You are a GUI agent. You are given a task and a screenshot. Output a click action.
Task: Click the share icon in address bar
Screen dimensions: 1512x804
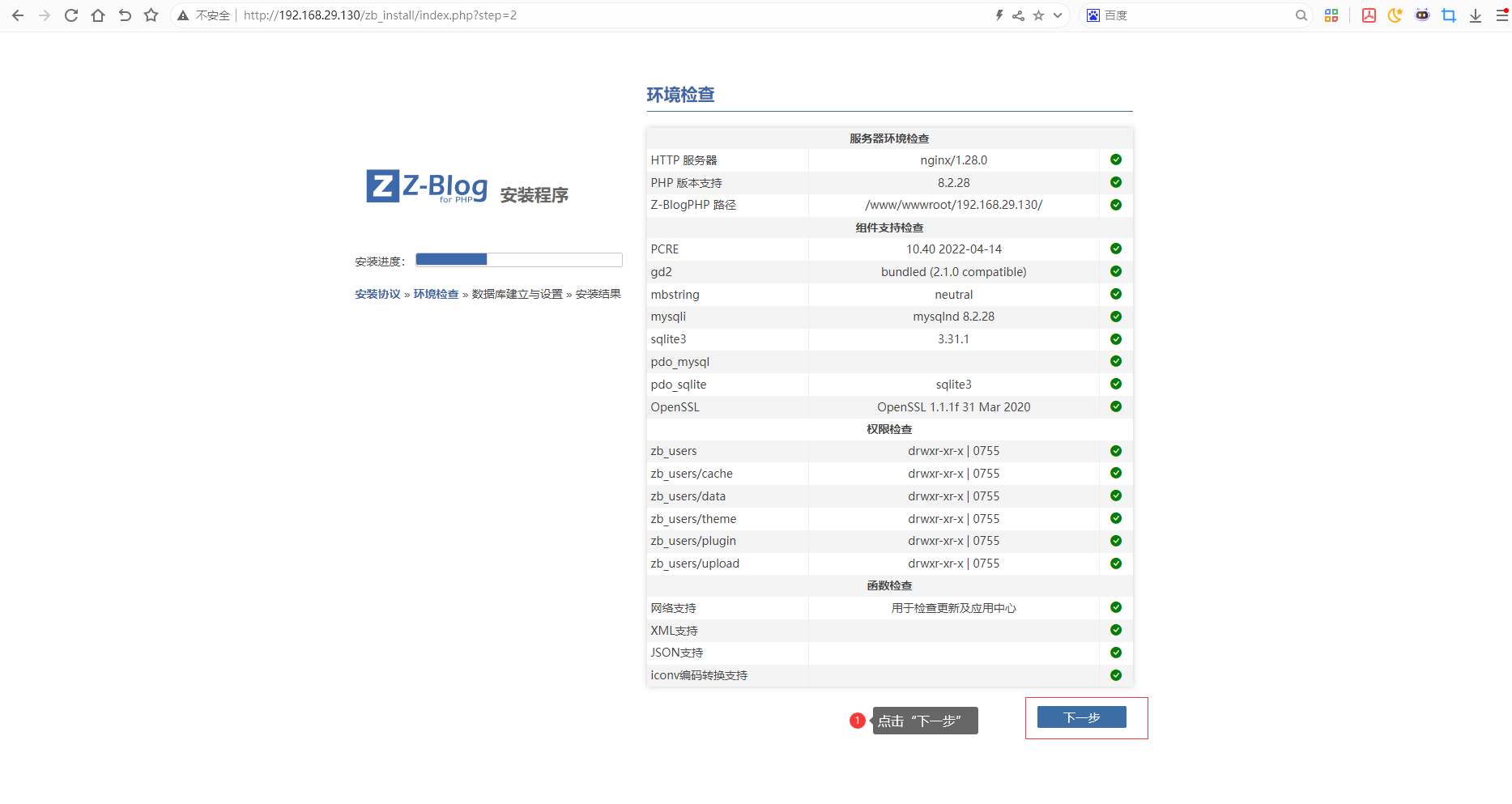1018,15
